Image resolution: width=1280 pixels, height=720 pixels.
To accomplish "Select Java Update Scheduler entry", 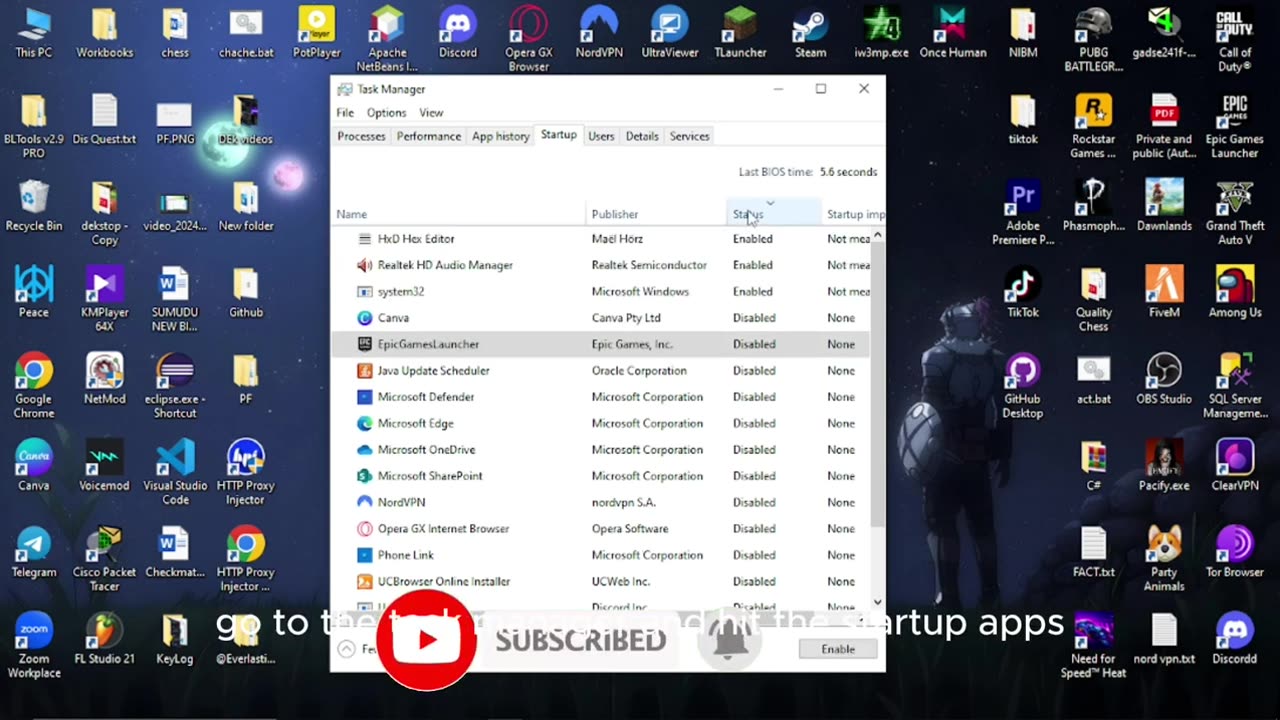I will tap(601, 370).
